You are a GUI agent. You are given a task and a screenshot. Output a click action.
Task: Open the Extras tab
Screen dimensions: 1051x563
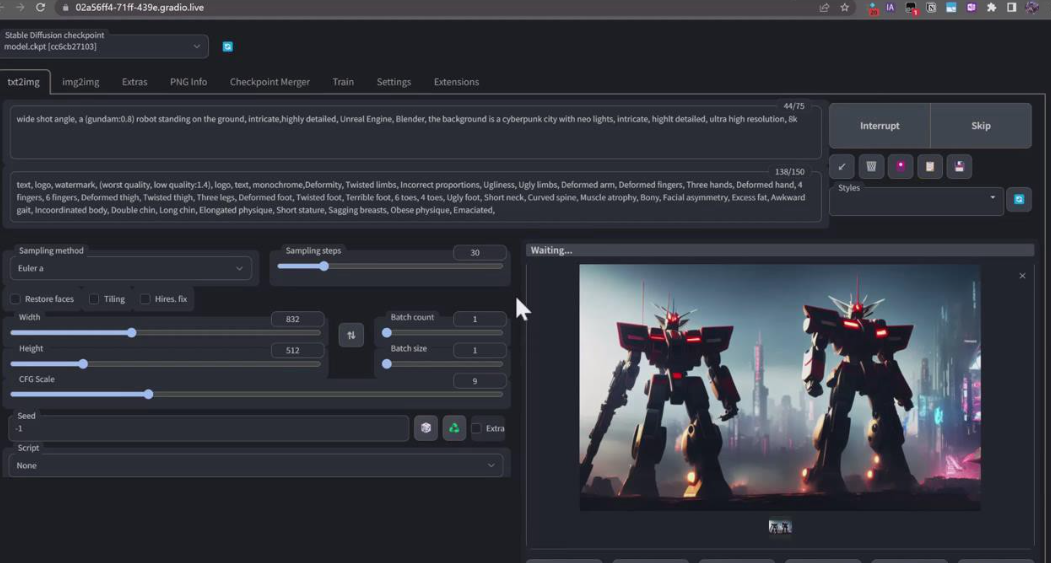coord(134,82)
